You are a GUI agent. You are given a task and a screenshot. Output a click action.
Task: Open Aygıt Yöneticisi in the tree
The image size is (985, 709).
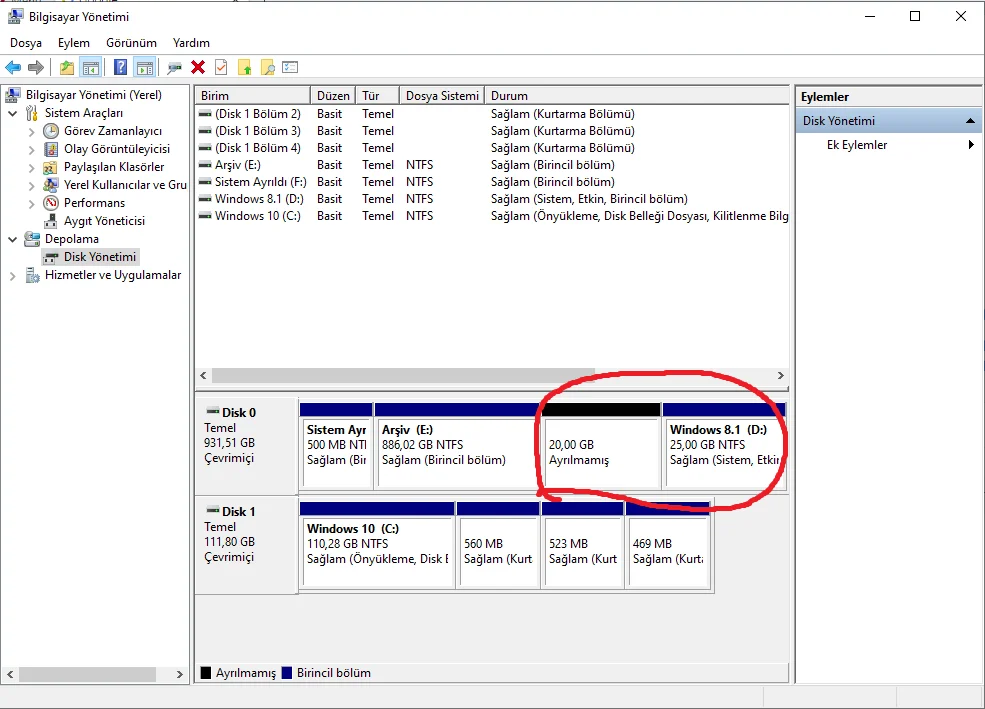[104, 221]
